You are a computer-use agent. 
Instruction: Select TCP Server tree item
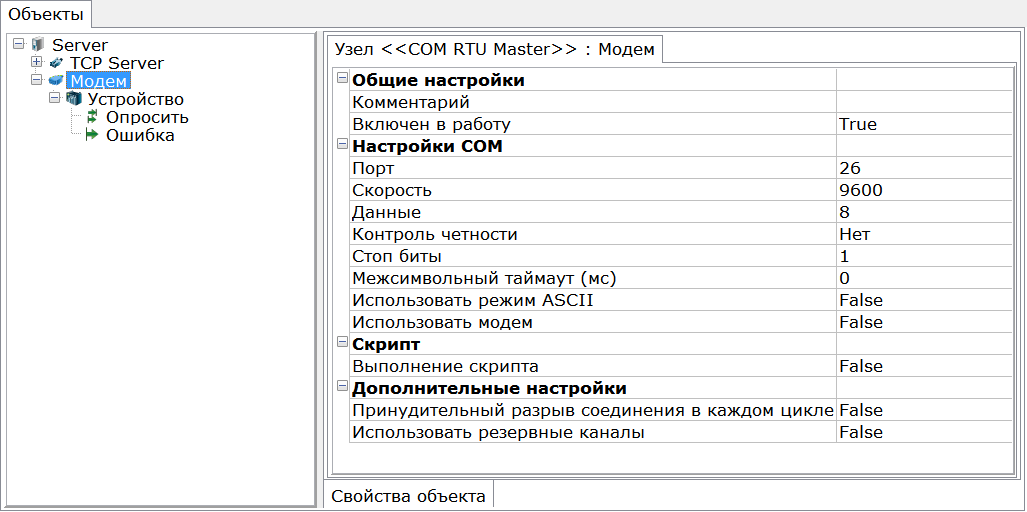[x=117, y=63]
